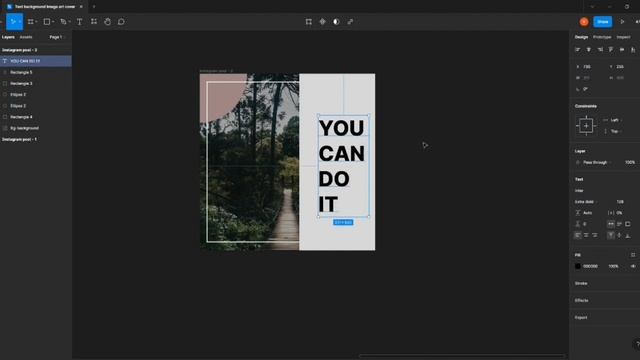
Task: Open the Frame tools dropdown arrow
Action: 36,22
